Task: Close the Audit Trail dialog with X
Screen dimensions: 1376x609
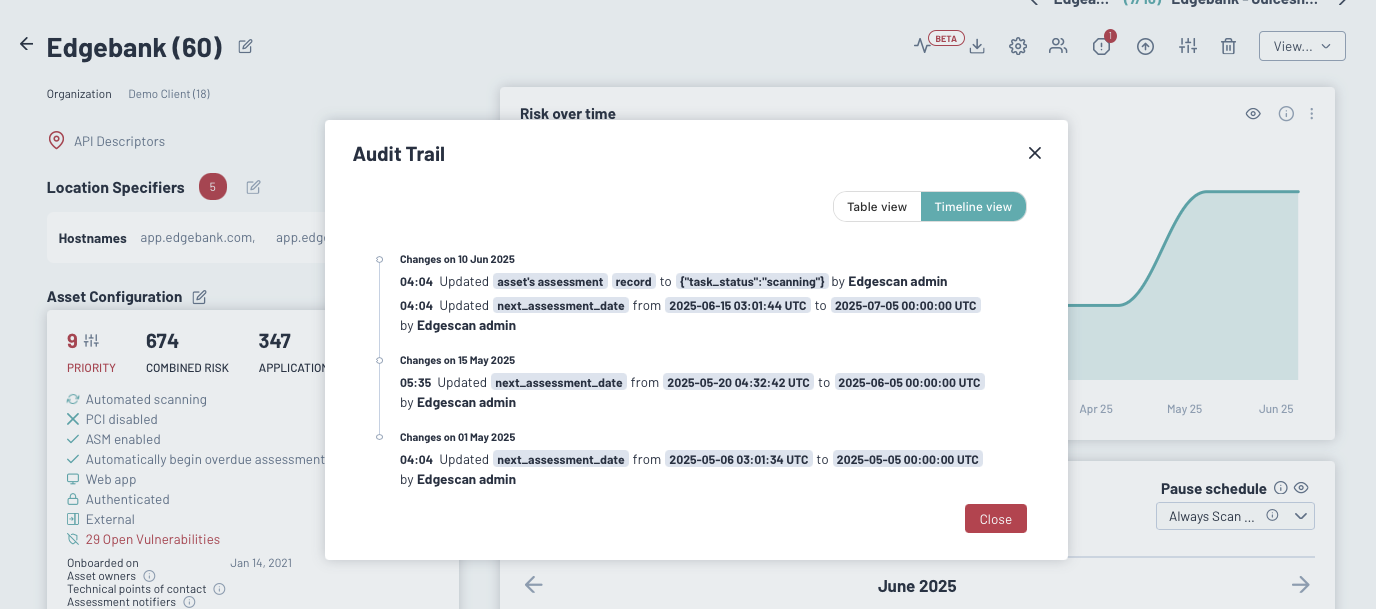Action: pyautogui.click(x=1035, y=153)
